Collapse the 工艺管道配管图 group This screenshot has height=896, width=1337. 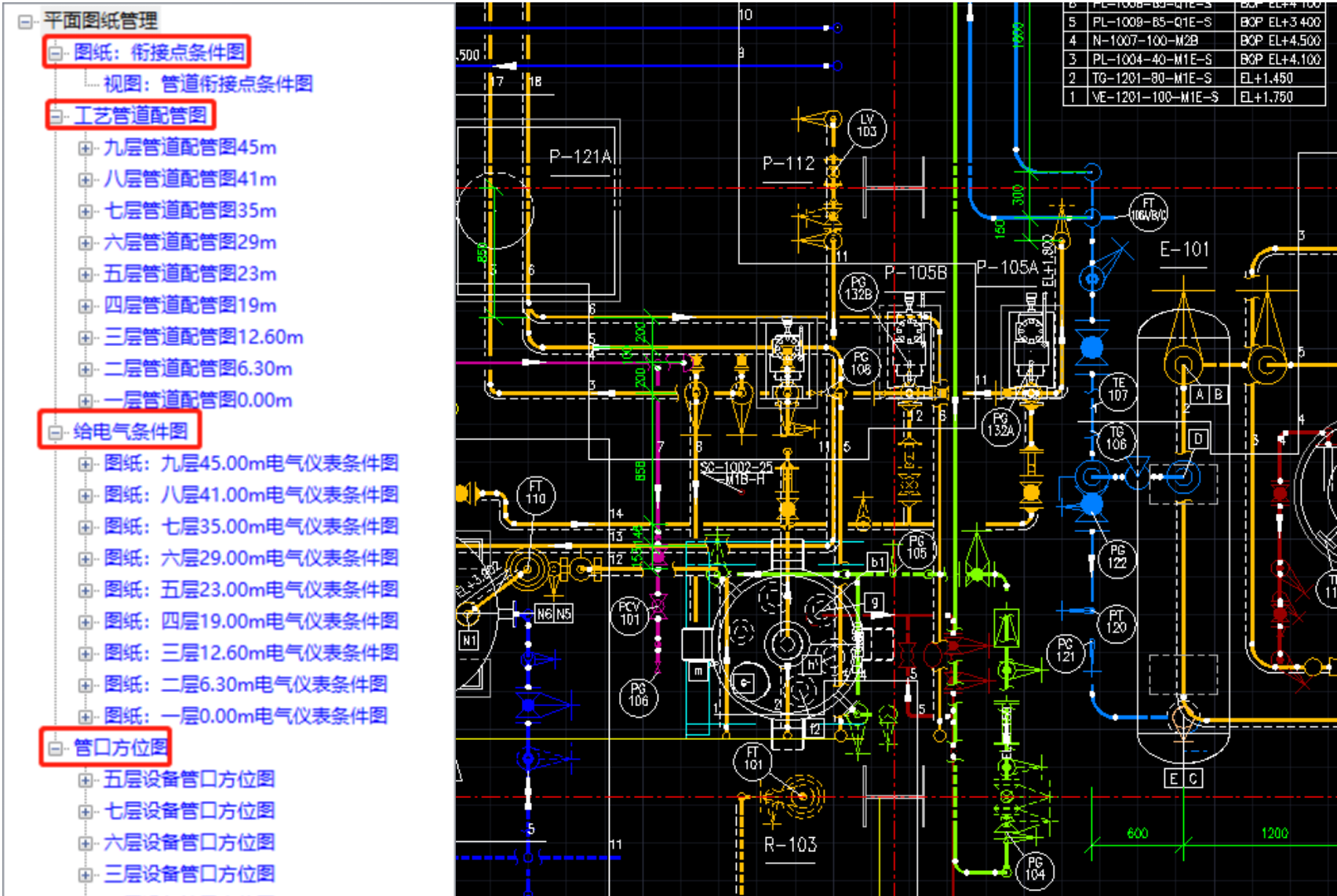tap(56, 117)
